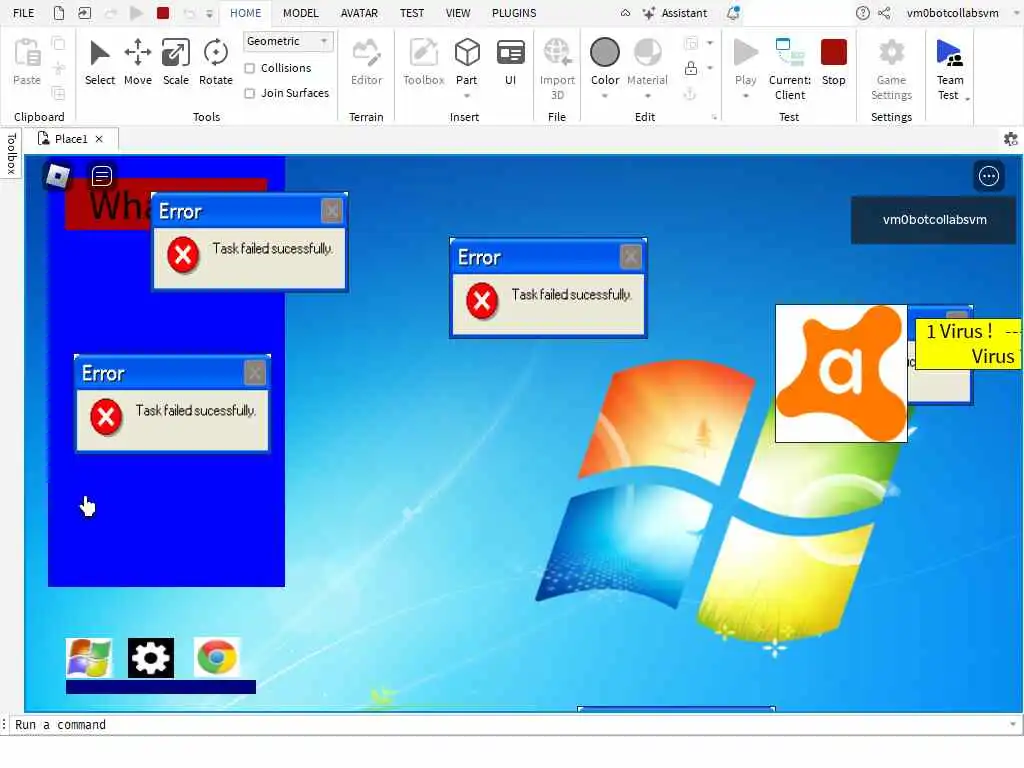Viewport: 1024px width, 768px height.
Task: Expand the Part dropdown arrow
Action: [467, 96]
